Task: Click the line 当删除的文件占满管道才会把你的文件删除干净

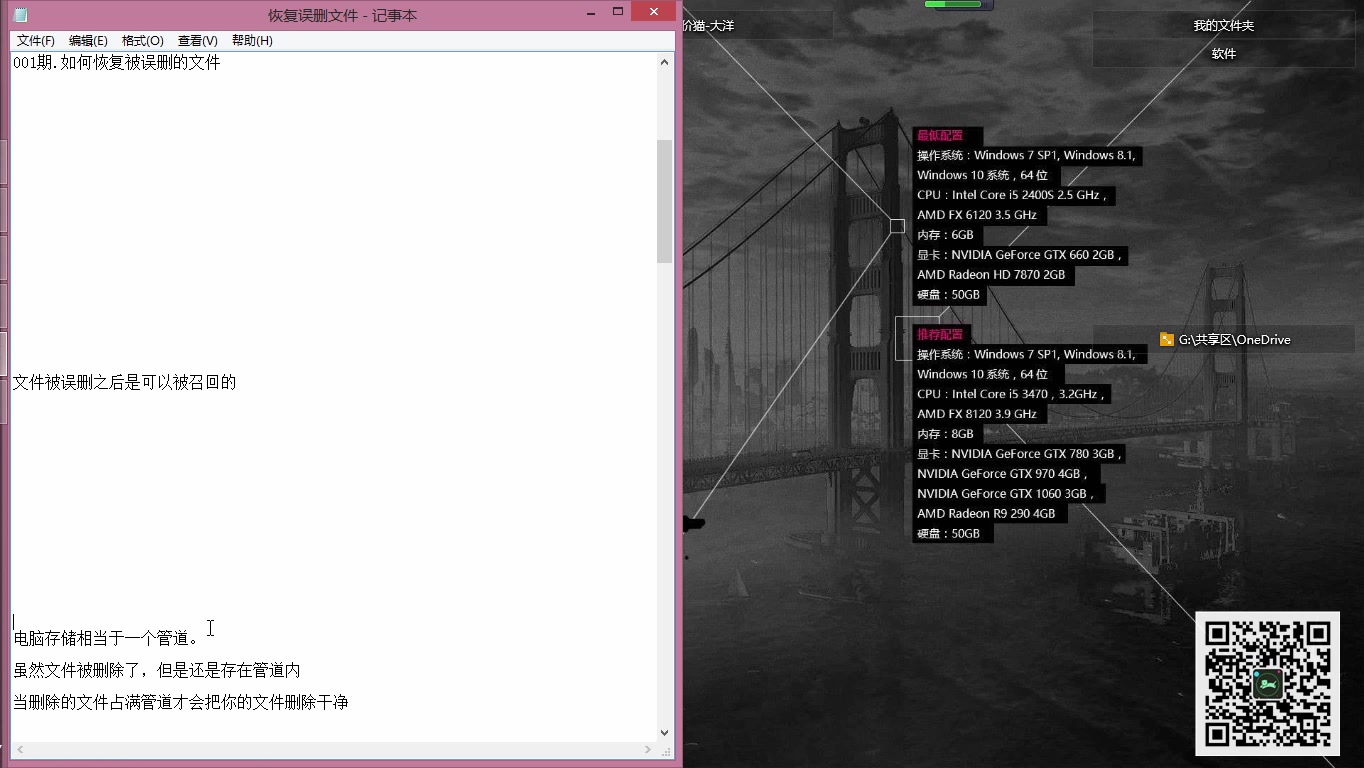Action: 181,702
